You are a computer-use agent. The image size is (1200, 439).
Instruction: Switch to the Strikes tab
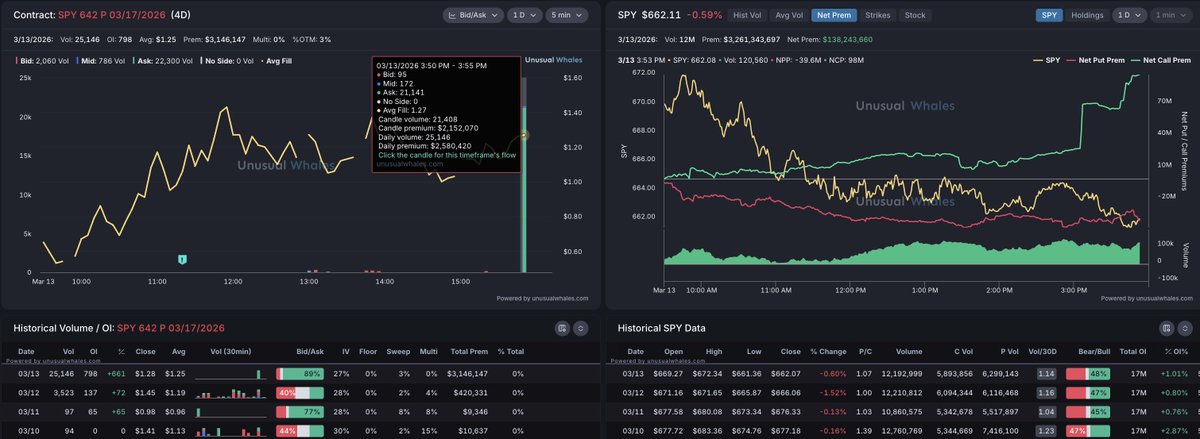pos(877,15)
